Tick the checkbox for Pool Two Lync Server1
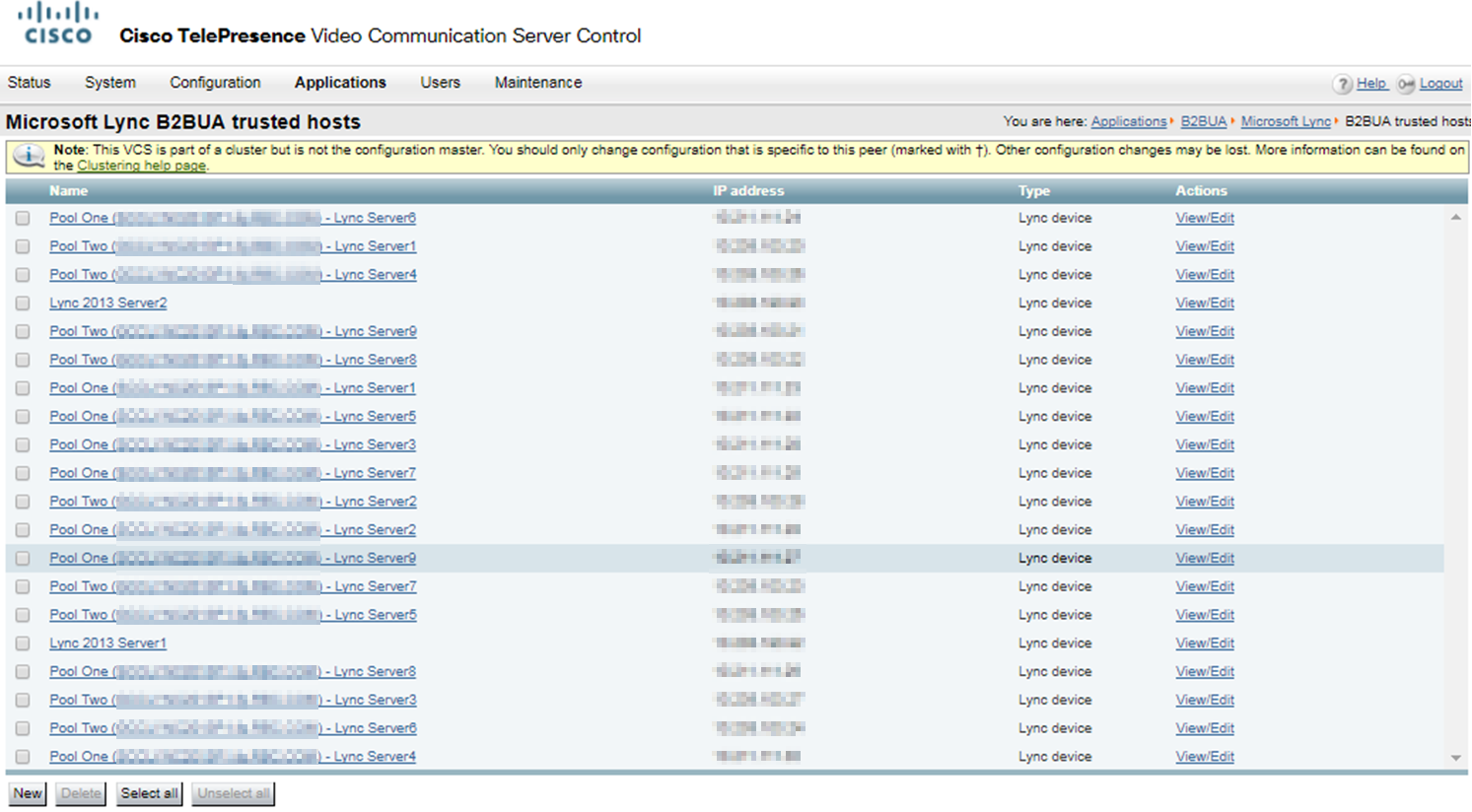The width and height of the screenshot is (1472, 812). (x=23, y=246)
